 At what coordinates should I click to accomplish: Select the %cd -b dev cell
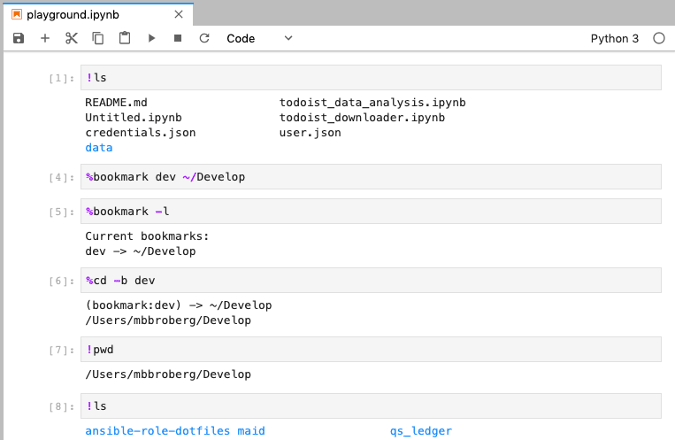point(370,280)
